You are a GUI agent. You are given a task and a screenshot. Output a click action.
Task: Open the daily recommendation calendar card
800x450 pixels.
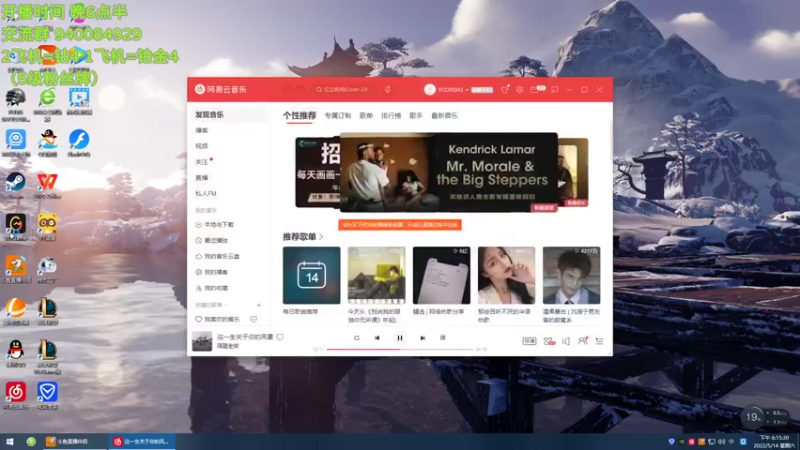311,276
